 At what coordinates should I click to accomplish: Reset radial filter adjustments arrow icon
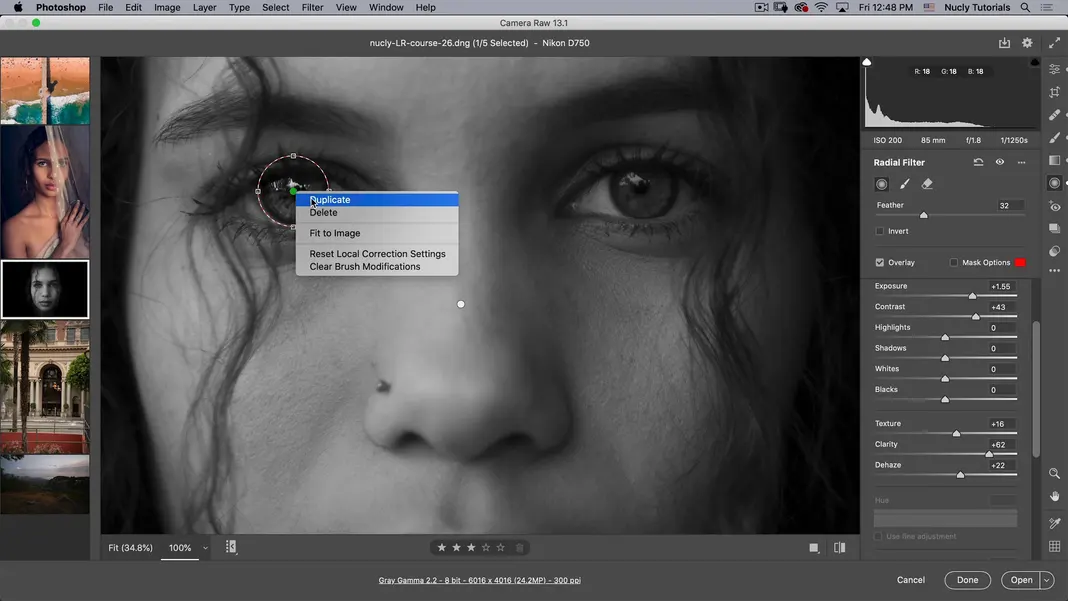tap(978, 162)
